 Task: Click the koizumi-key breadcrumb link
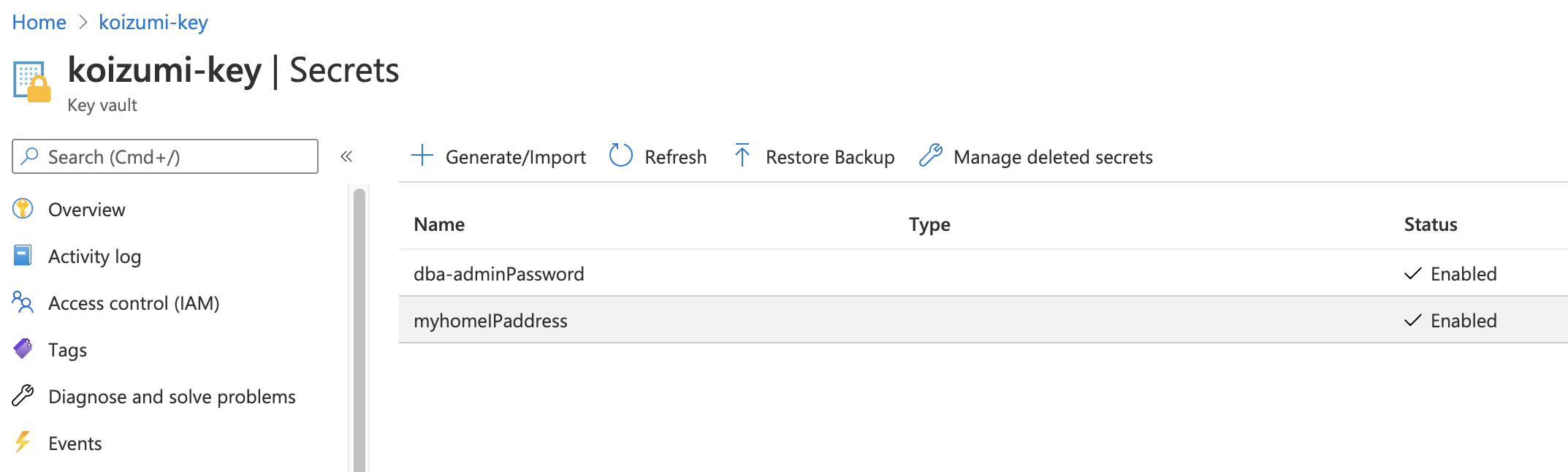(x=153, y=23)
